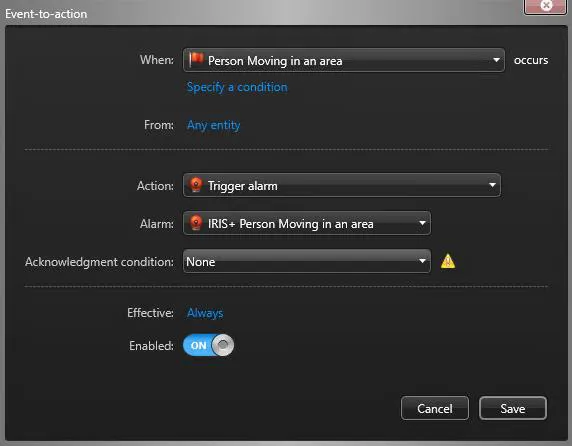572x446 pixels.
Task: Click the IRIS+ alarm siren icon
Action: tap(196, 223)
